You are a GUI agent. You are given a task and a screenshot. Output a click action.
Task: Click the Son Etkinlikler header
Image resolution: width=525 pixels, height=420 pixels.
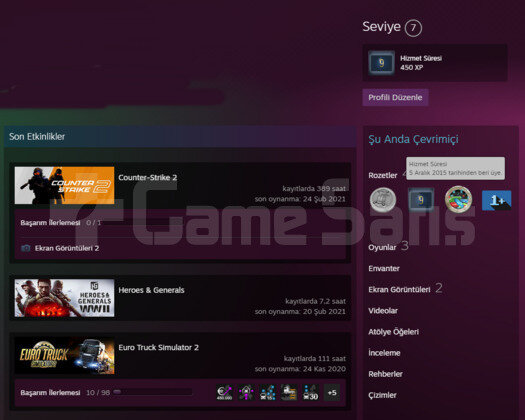tap(37, 137)
